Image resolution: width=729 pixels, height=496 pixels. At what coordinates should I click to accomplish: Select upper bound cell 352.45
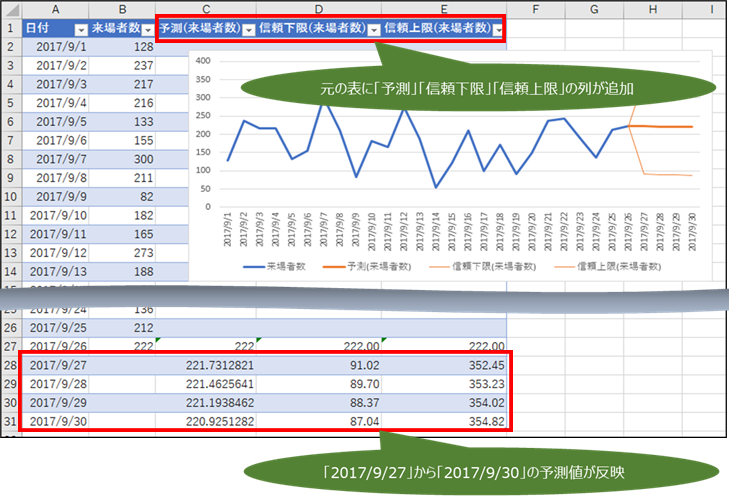point(444,365)
